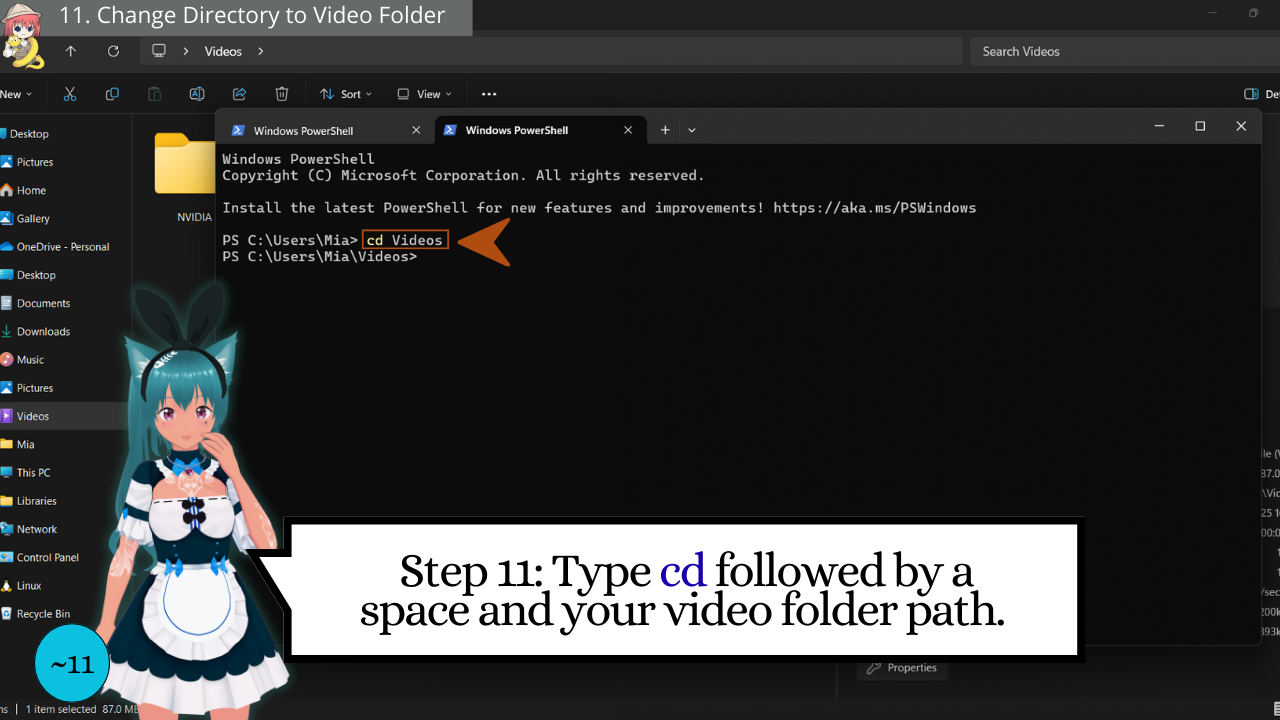Click the Rename icon in Explorer toolbar

[197, 94]
